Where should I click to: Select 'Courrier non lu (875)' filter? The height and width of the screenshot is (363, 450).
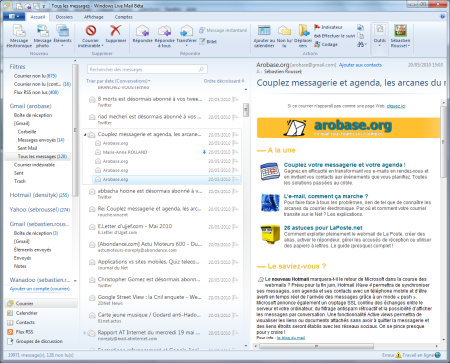[35, 76]
